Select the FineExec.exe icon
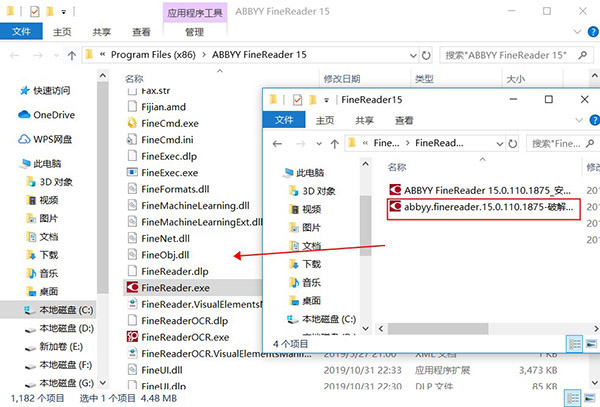Screen dimensions: 600x407 point(132,172)
